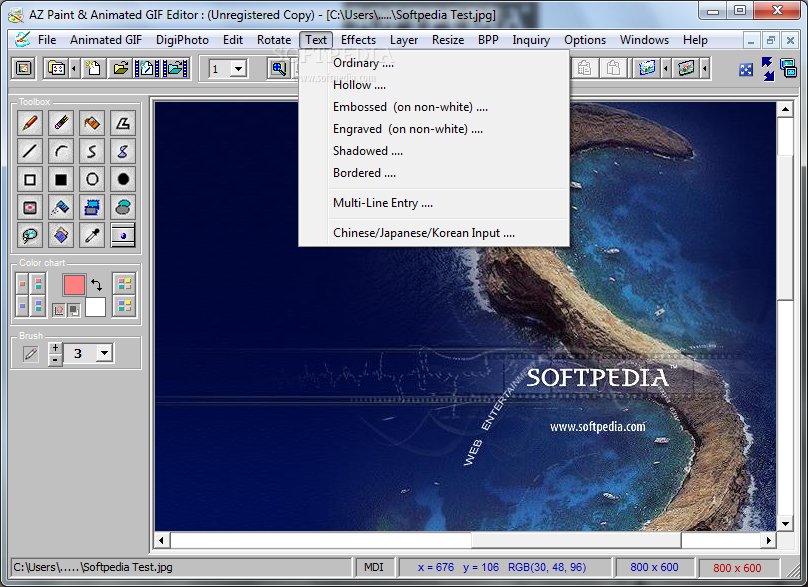Viewport: 808px width, 587px height.
Task: Choose Shadowed text option
Action: [x=434, y=151]
